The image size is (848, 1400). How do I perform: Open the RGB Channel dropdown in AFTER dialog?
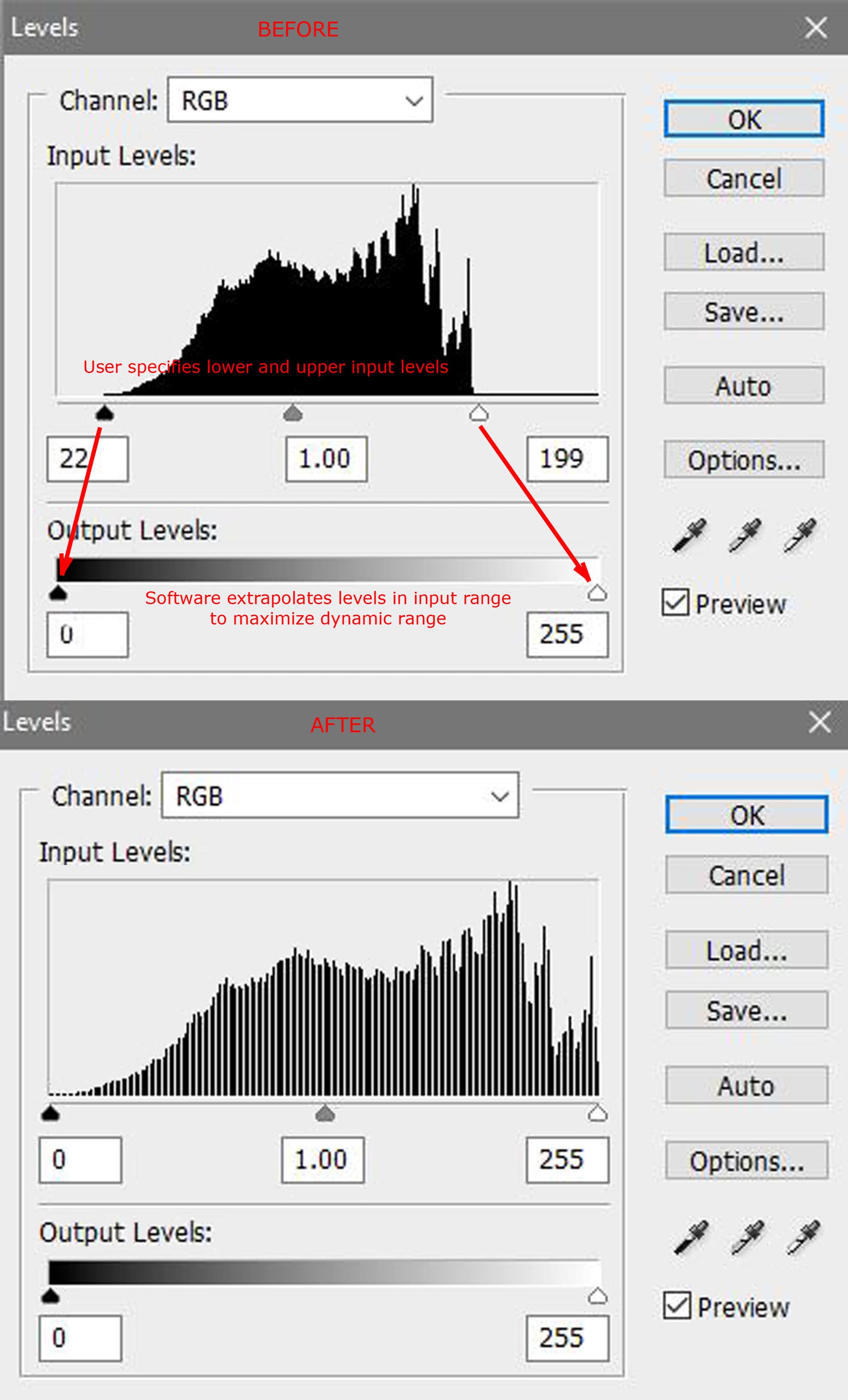(x=340, y=796)
